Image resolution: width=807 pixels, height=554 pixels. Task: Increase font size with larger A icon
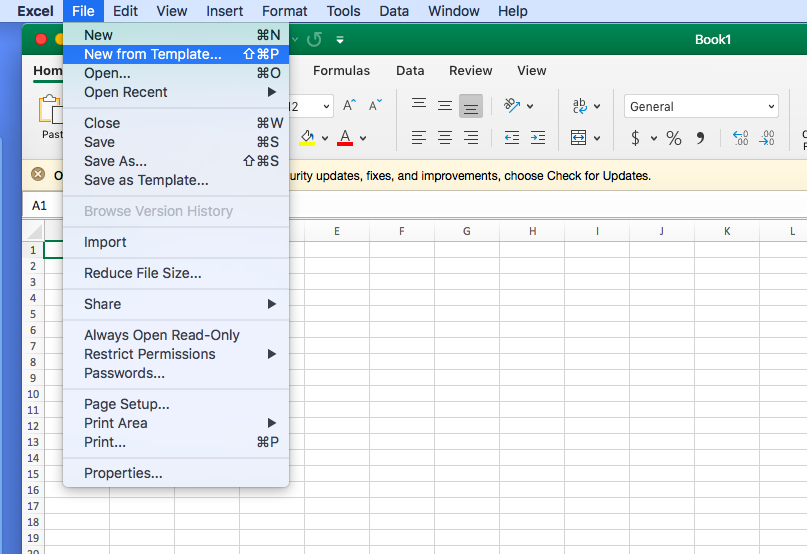coord(349,106)
